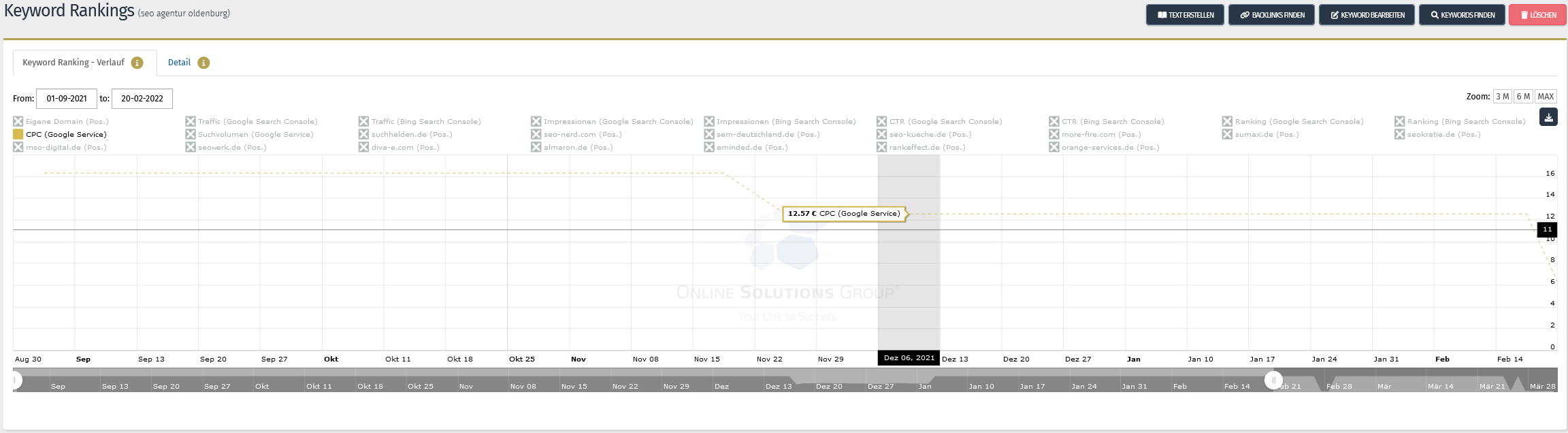Toggle eminded.de (Pos.) series
Image resolution: width=1568 pixels, height=433 pixels.
[746, 148]
